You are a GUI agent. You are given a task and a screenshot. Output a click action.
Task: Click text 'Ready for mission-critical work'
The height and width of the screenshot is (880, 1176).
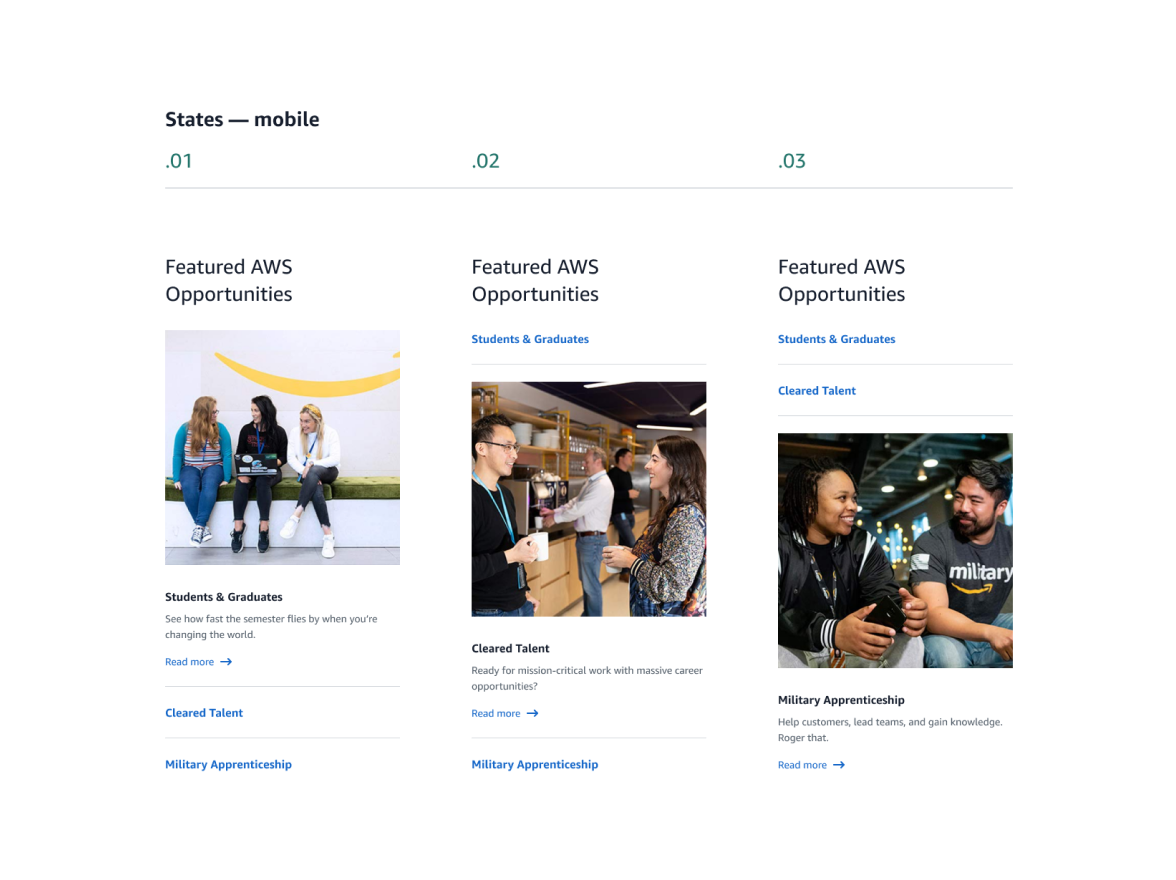click(x=541, y=671)
